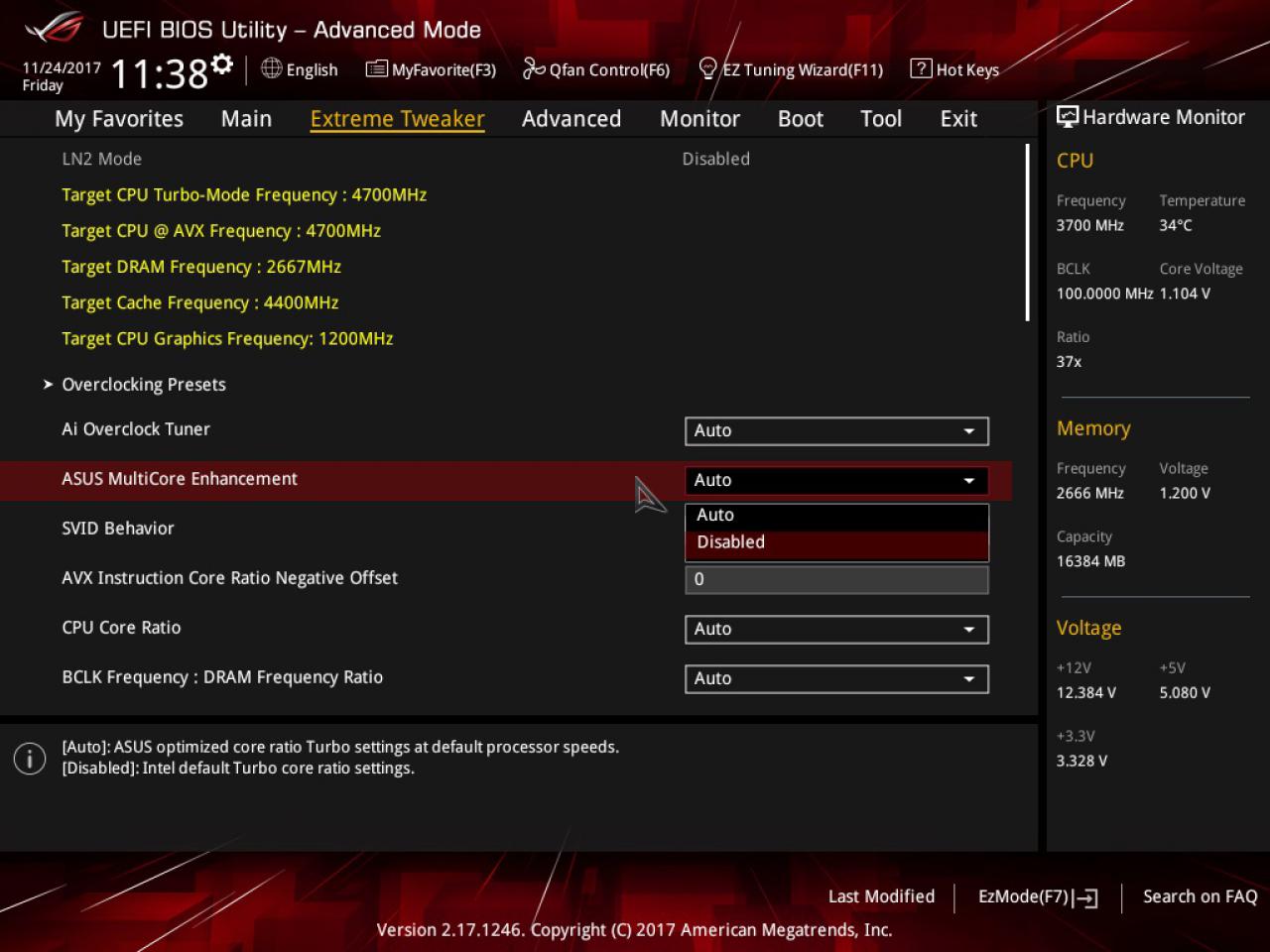Click the LN2 Mode Disabled value
Image resolution: width=1270 pixels, height=952 pixels.
715,159
